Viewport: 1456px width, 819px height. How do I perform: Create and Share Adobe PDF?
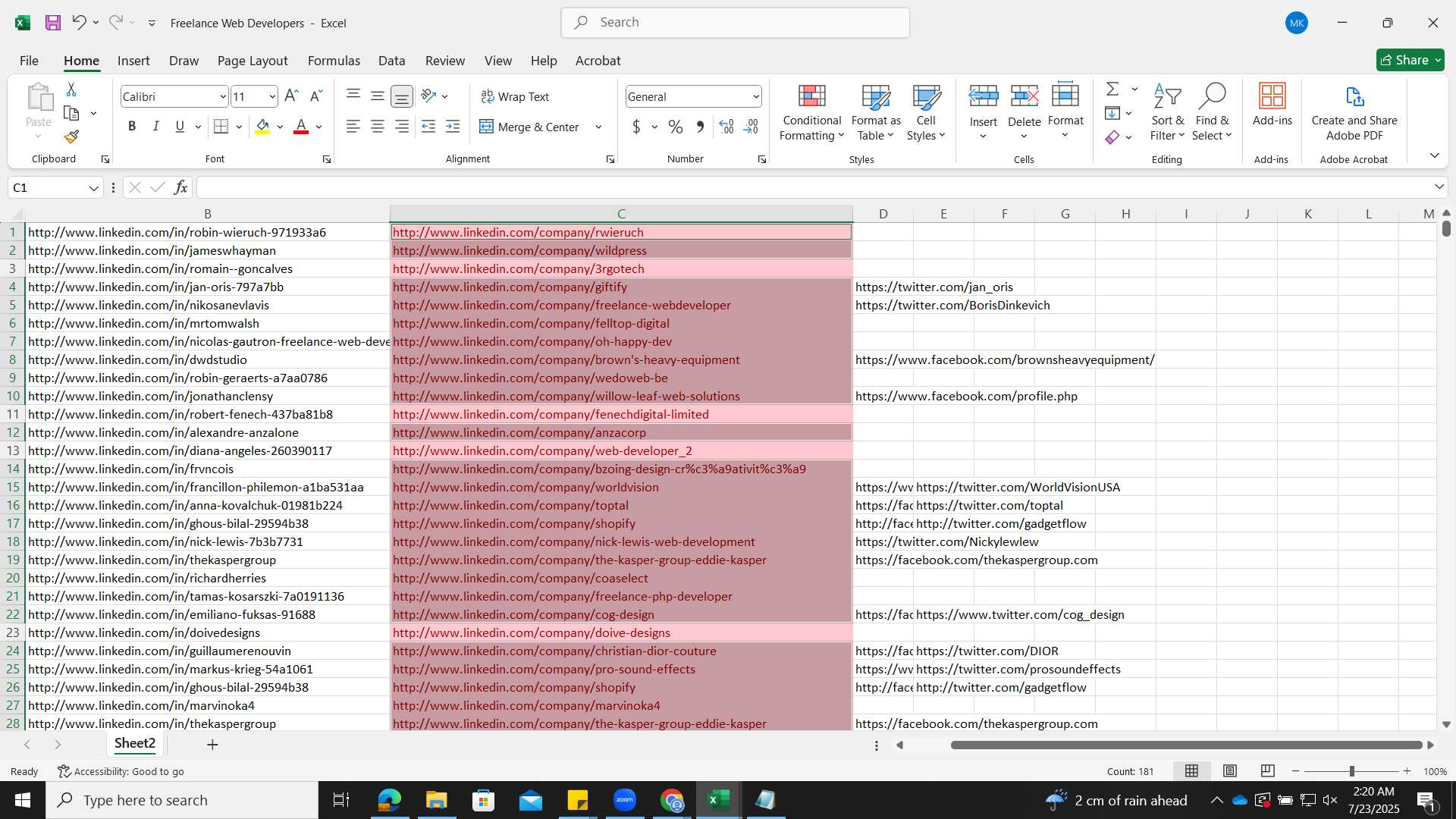point(1354,112)
